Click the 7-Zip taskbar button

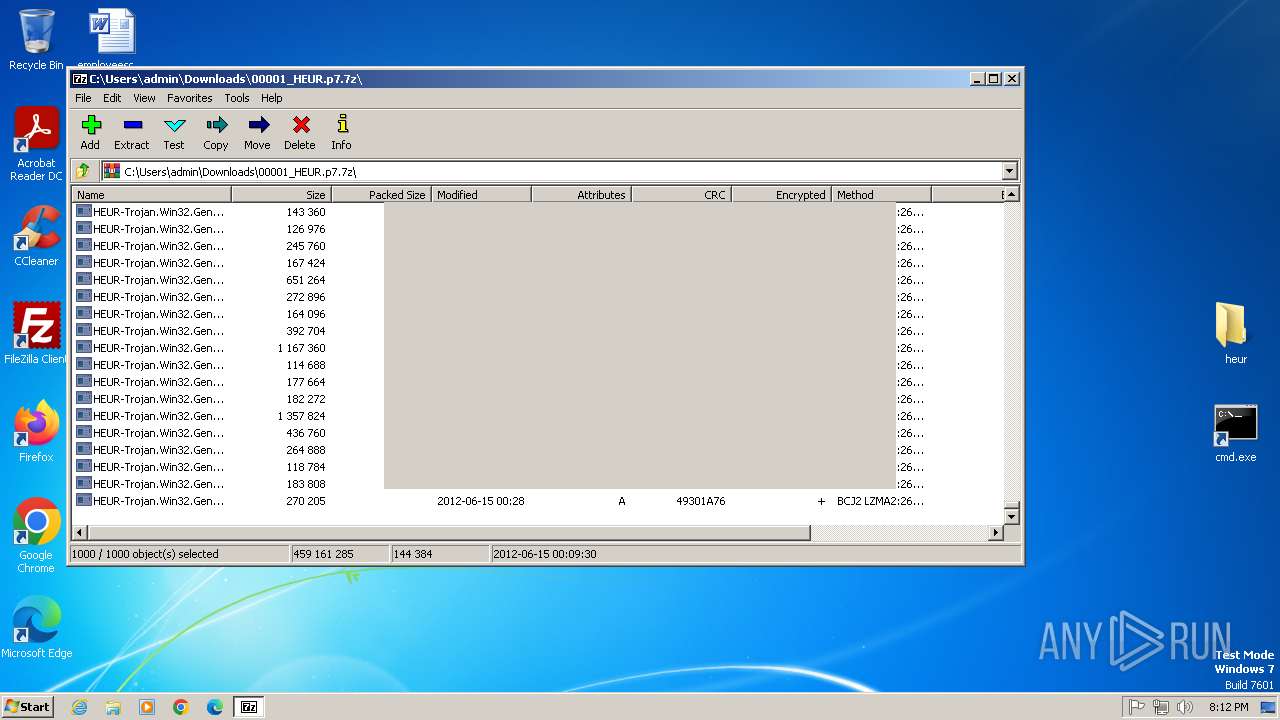coord(249,707)
